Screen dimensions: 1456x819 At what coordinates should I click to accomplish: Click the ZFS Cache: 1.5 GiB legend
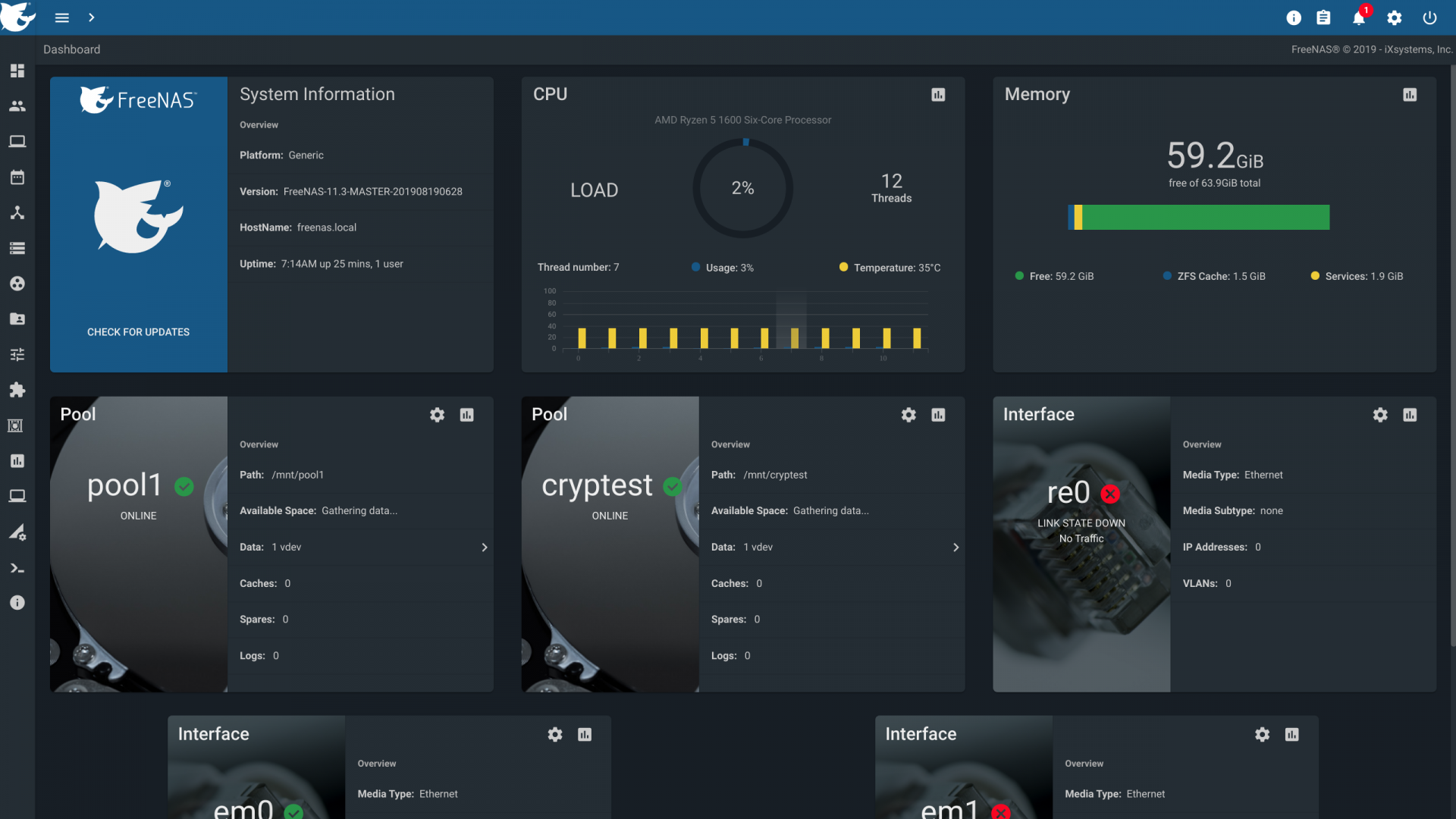coord(1214,276)
